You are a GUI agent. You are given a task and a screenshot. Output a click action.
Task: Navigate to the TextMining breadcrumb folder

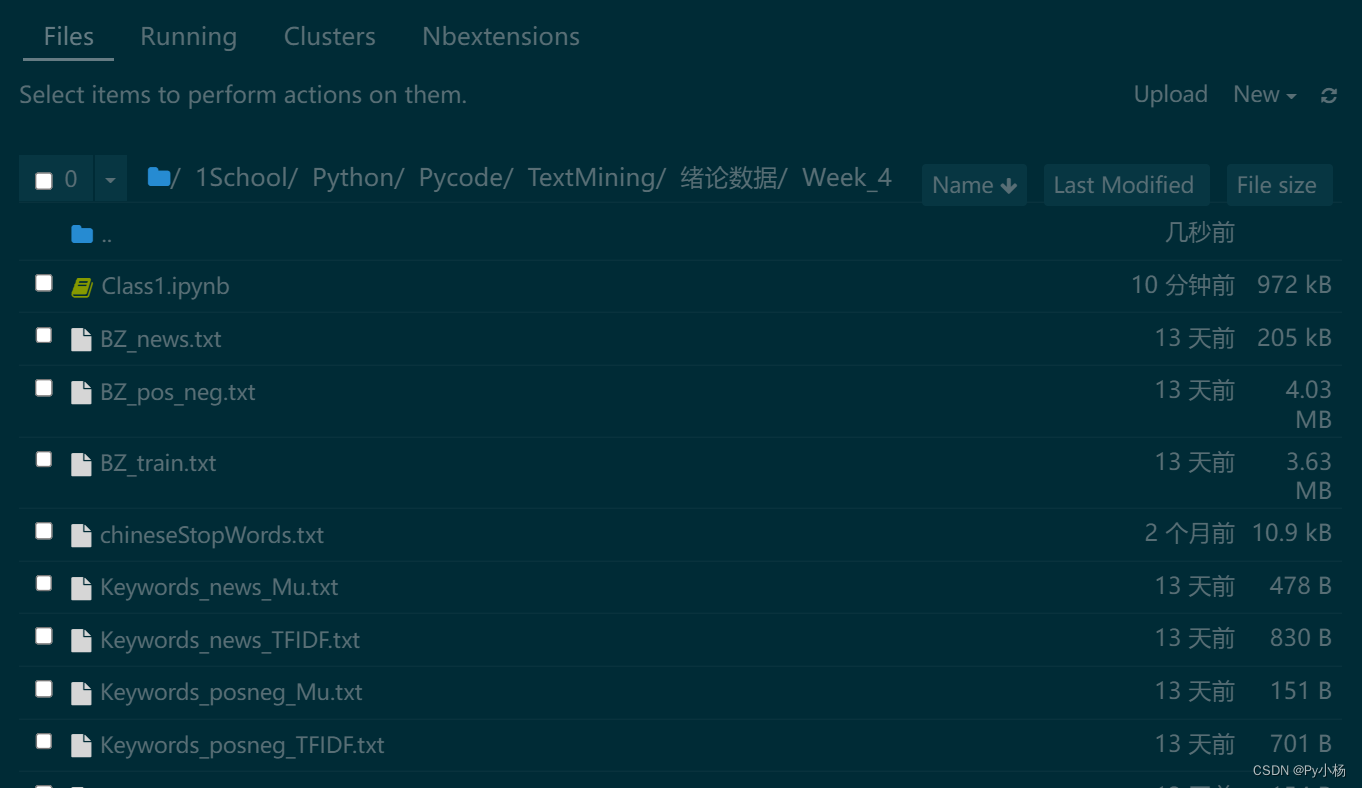coord(591,176)
